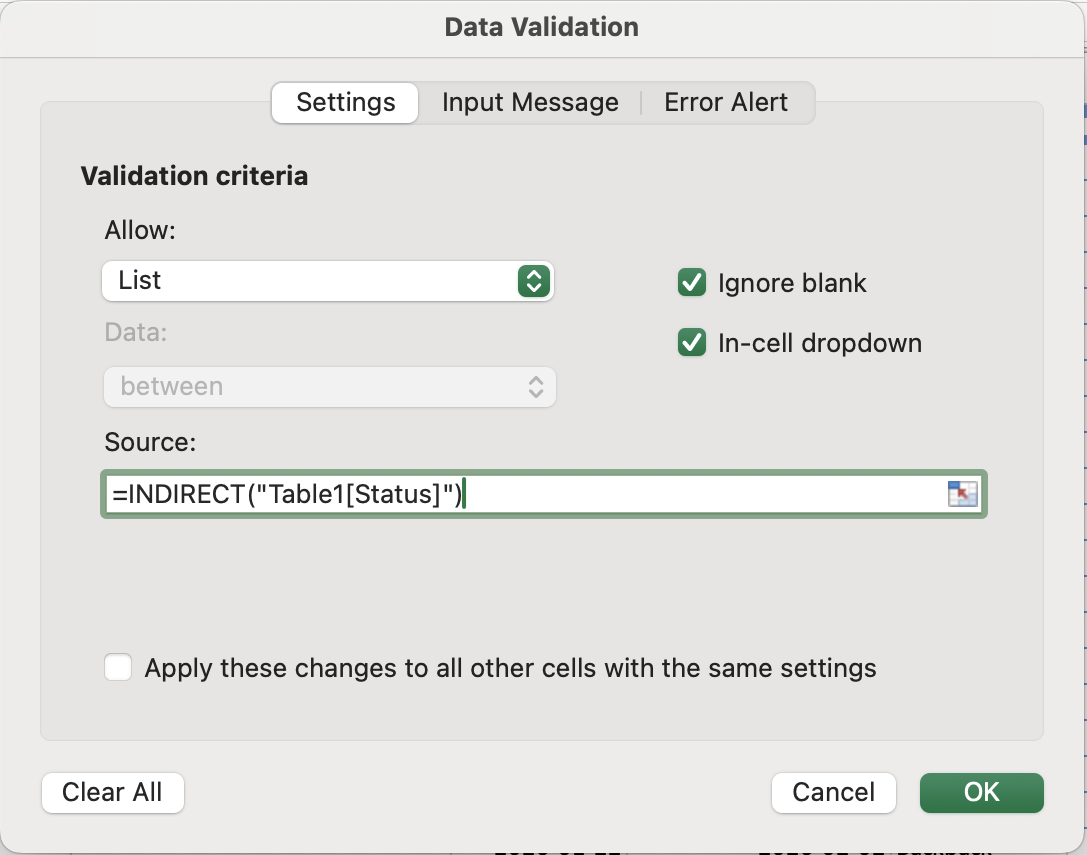Enable Apply these changes to all other cells
This screenshot has width=1087, height=855.
(x=119, y=667)
